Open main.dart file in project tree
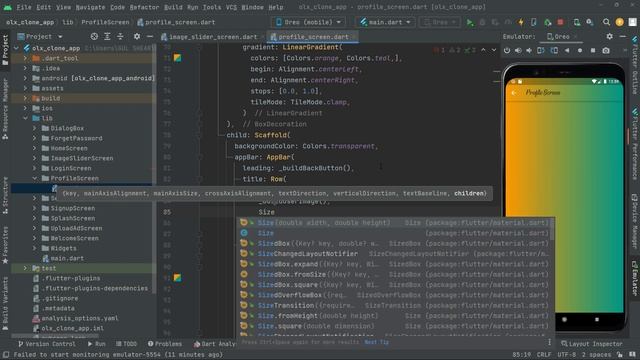 tap(63, 258)
